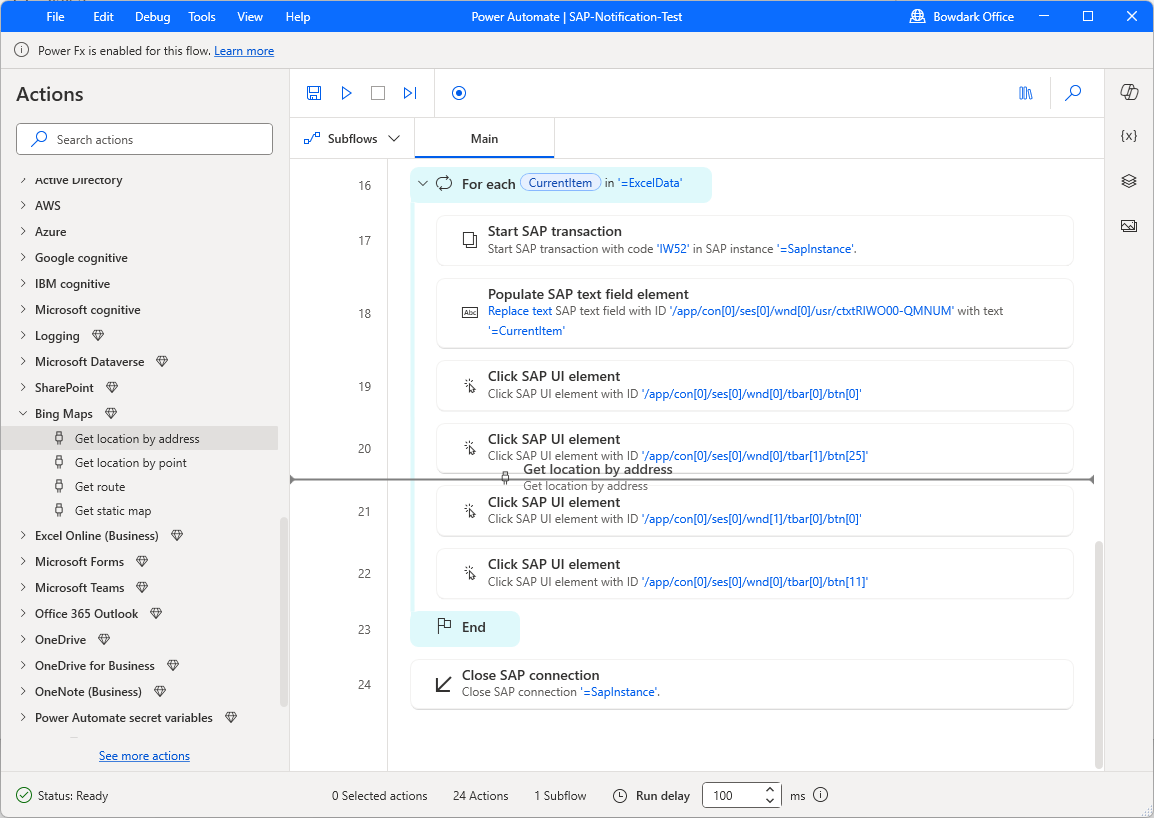
Task: Increase Run delay with the up arrow
Action: [x=770, y=789]
